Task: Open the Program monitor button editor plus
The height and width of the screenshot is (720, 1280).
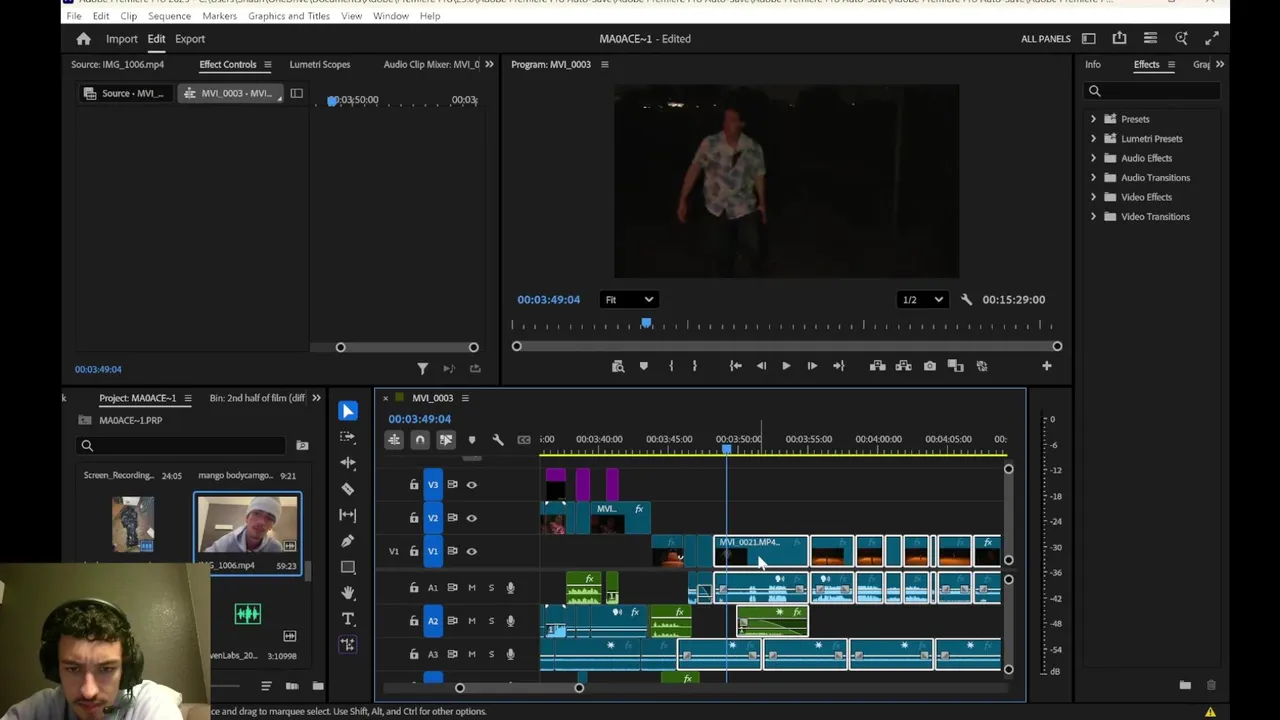Action: [x=1046, y=366]
